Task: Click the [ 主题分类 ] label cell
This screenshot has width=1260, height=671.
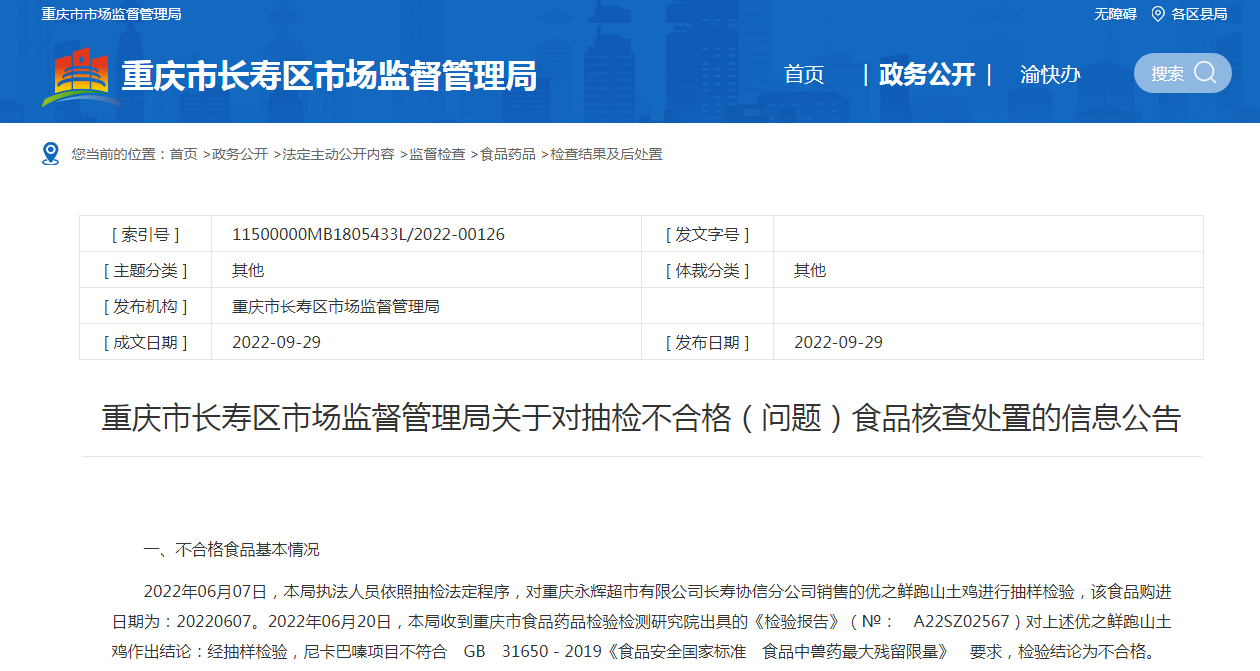Action: click(x=146, y=270)
